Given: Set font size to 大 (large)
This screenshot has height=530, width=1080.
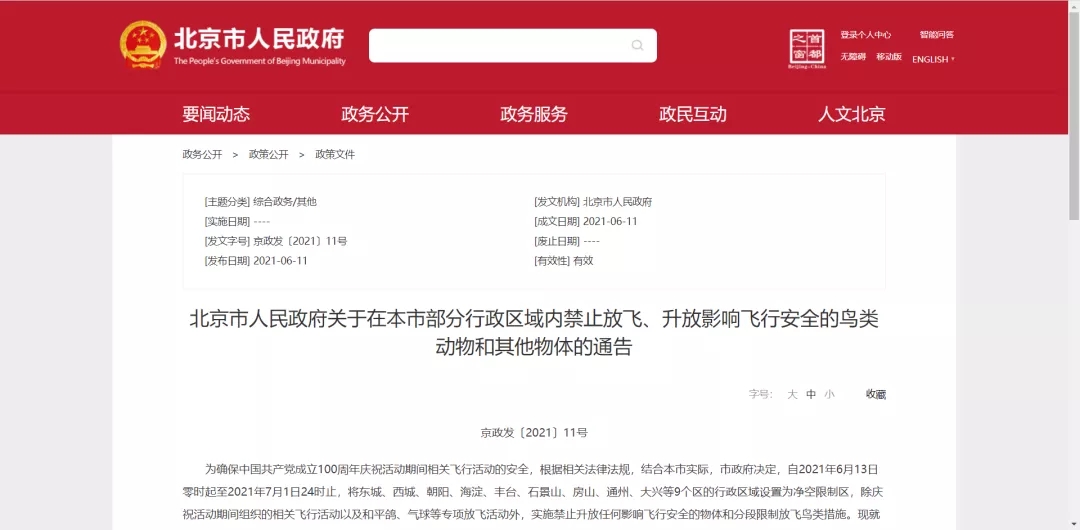Looking at the screenshot, I should 792,394.
